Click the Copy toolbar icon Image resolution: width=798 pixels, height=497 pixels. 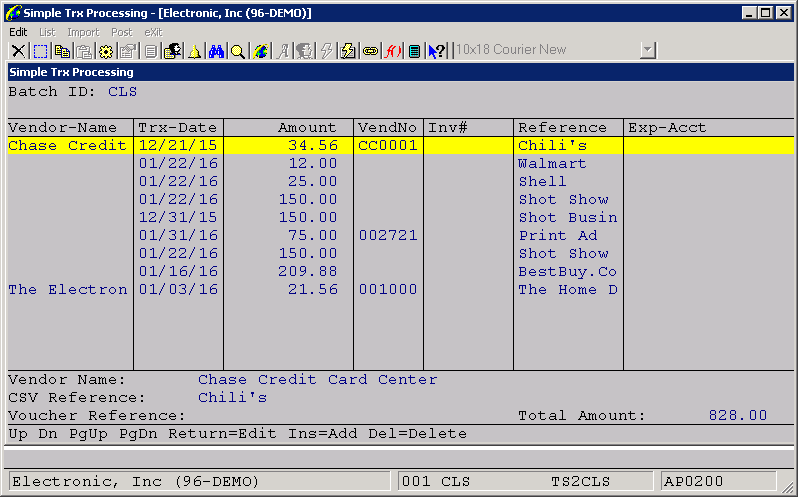coord(62,51)
